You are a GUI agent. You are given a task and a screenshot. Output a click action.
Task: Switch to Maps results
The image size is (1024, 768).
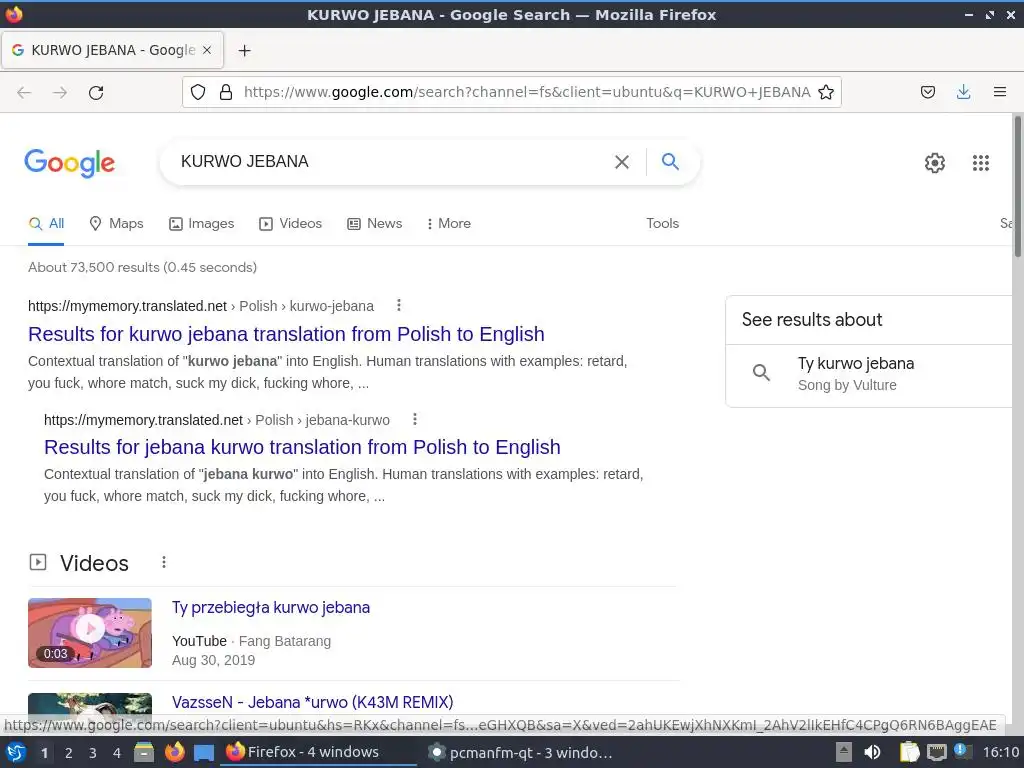[x=116, y=223]
